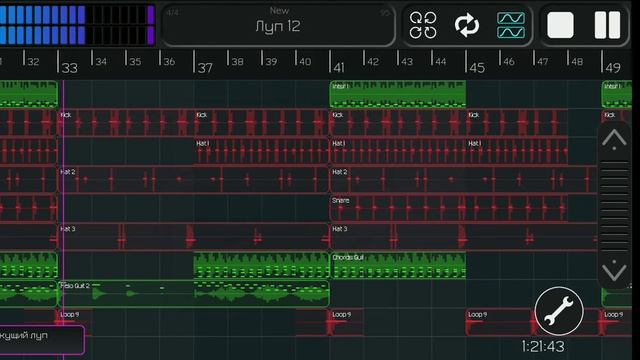Select the Loop 9 clip at bar 33
The height and width of the screenshot is (360, 640).
tap(75, 322)
